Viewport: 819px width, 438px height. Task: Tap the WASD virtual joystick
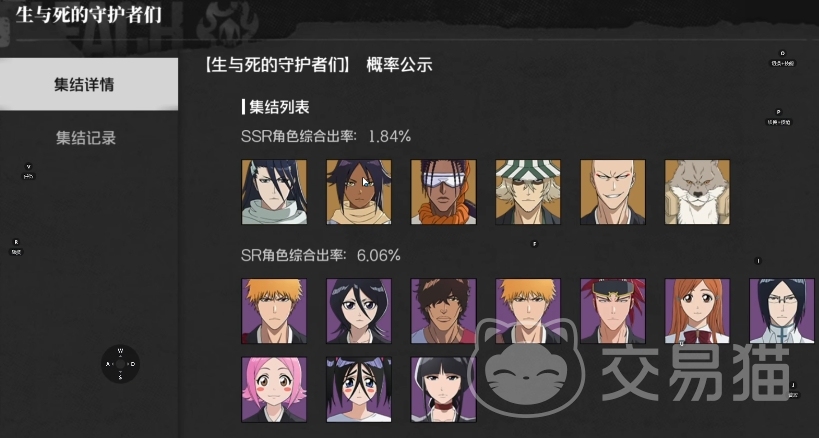(121, 364)
